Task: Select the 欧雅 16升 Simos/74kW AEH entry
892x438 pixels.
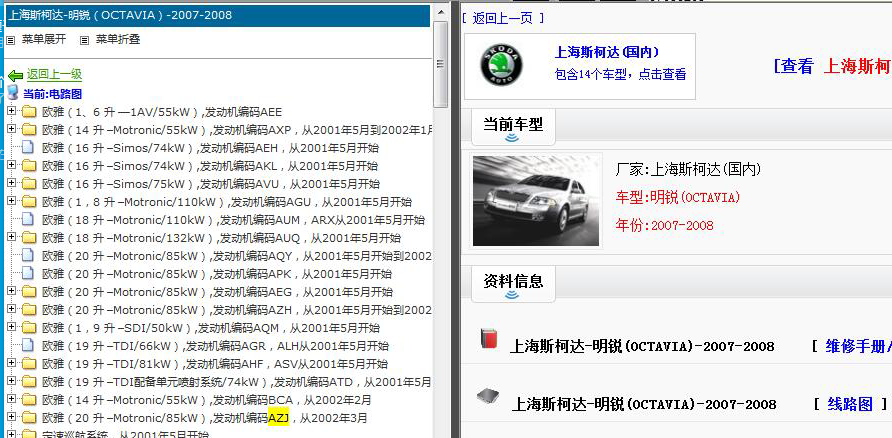Action: 210,148
